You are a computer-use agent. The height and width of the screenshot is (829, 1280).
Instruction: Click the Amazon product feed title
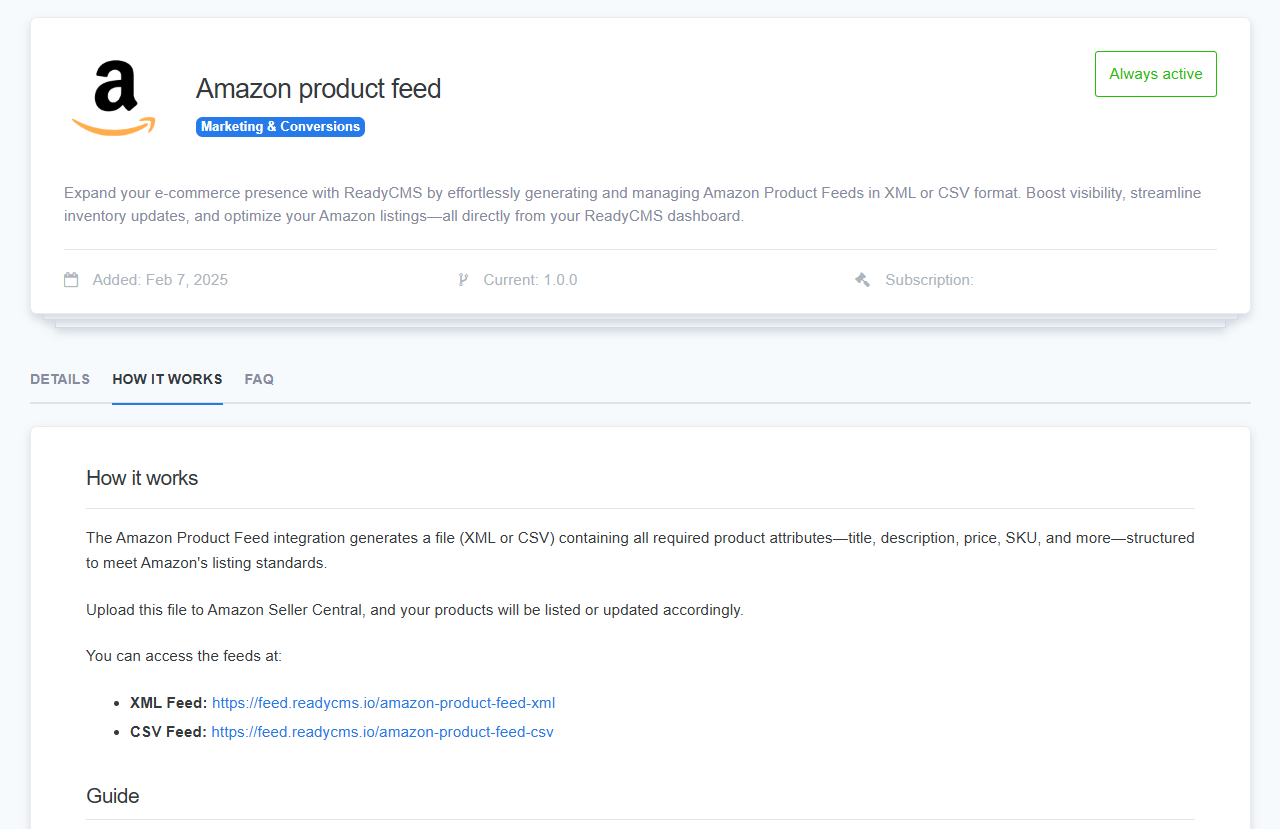coord(318,89)
